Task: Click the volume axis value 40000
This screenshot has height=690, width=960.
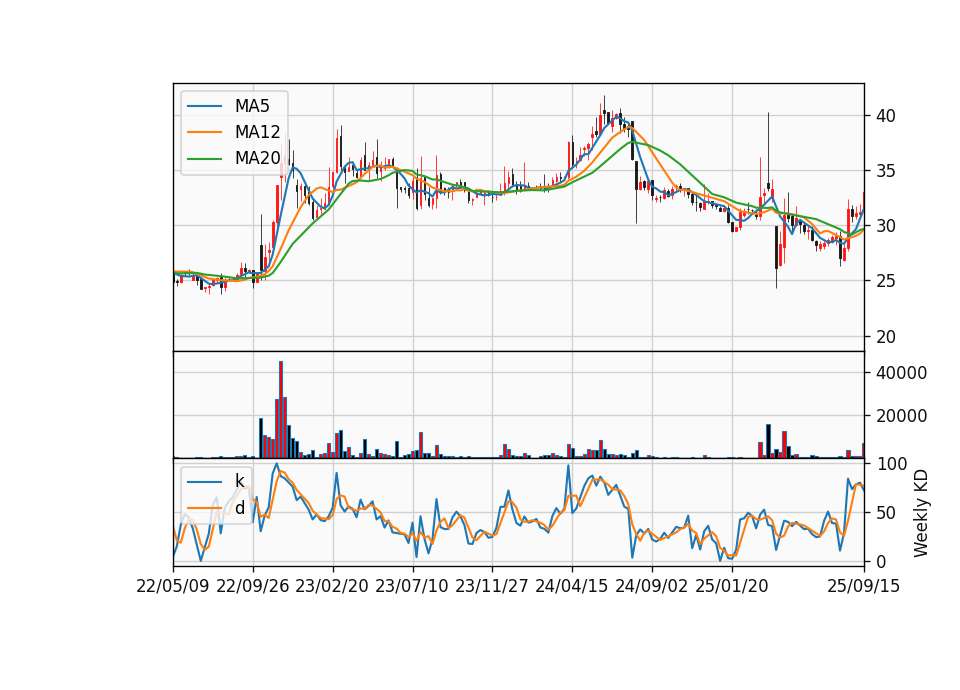Action: pyautogui.click(x=901, y=373)
